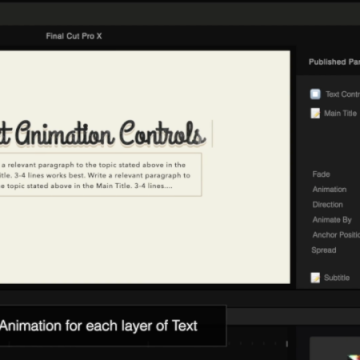This screenshot has width=360, height=360.
Task: Click the Main Title edit icon
Action: pos(315,113)
